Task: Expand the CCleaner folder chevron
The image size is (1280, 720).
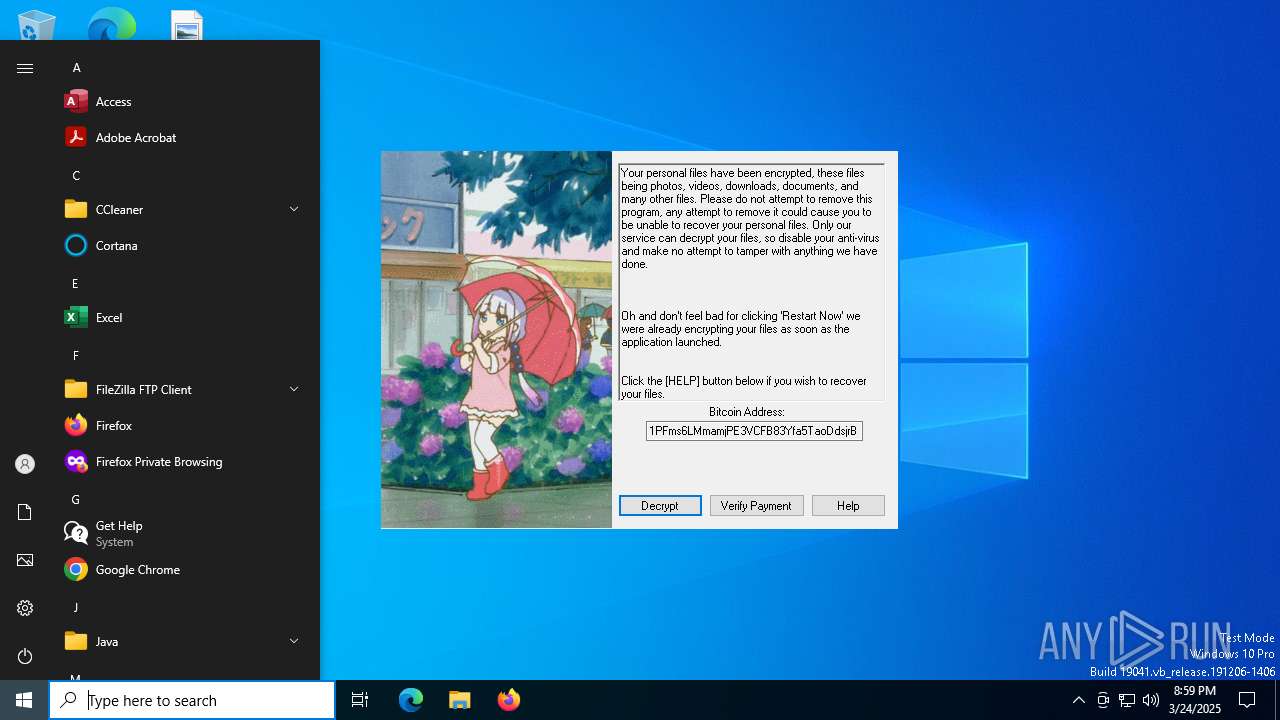Action: 294,209
